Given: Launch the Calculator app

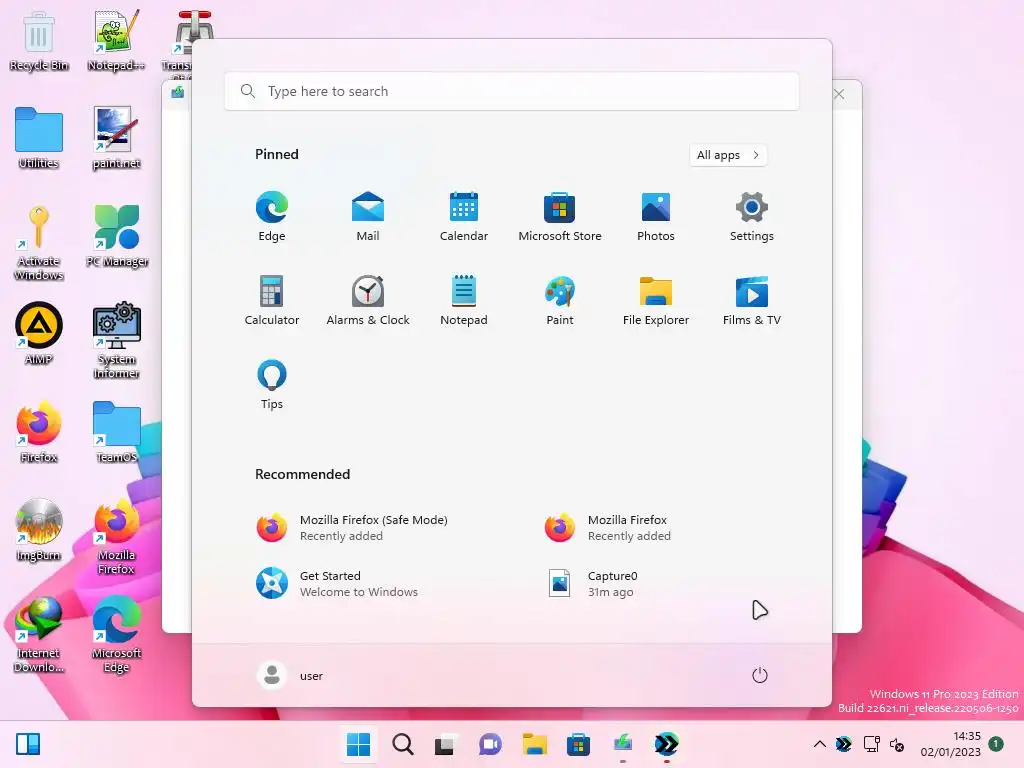Looking at the screenshot, I should [272, 301].
